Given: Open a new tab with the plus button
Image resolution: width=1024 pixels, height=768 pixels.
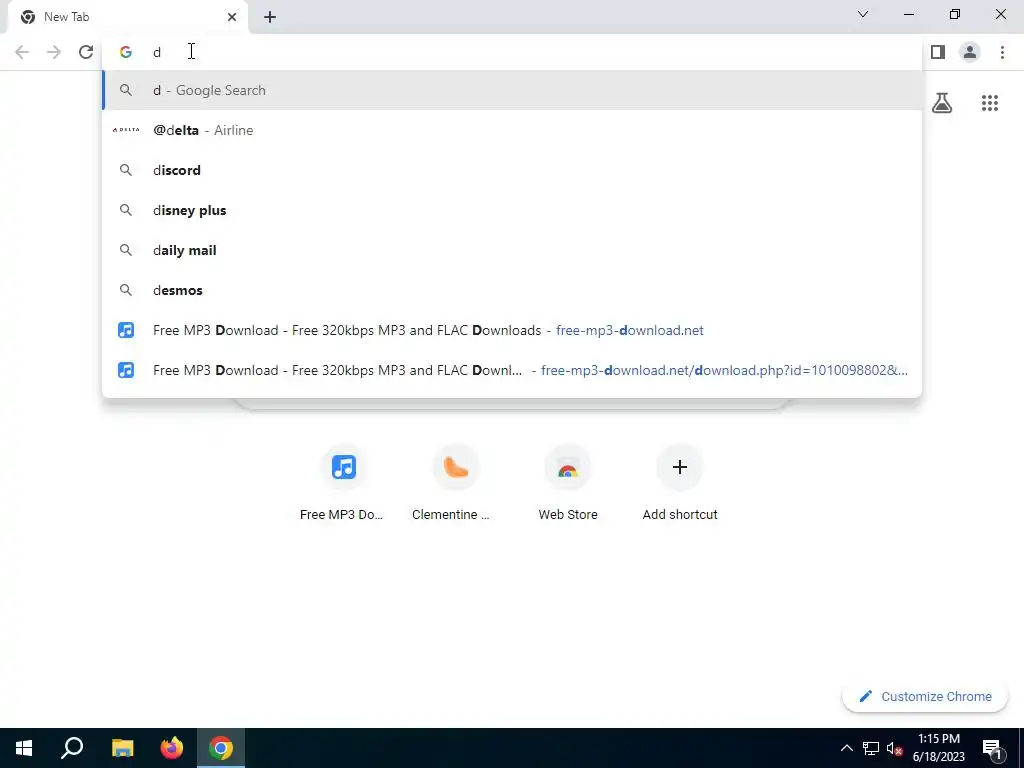Looking at the screenshot, I should pyautogui.click(x=270, y=17).
